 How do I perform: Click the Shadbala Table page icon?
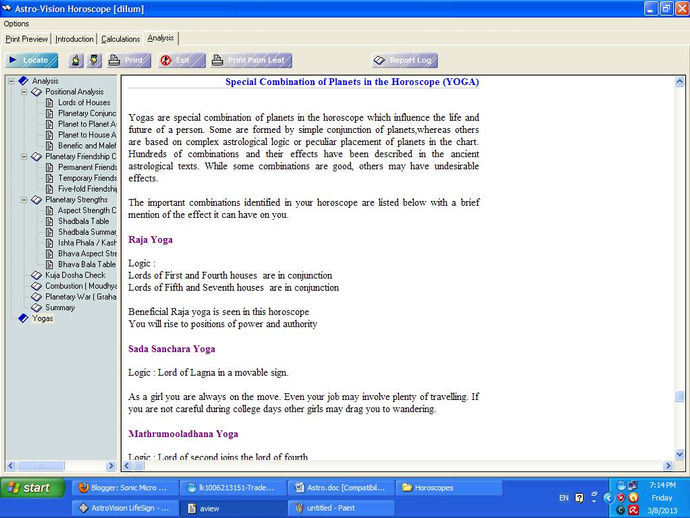tap(50, 221)
